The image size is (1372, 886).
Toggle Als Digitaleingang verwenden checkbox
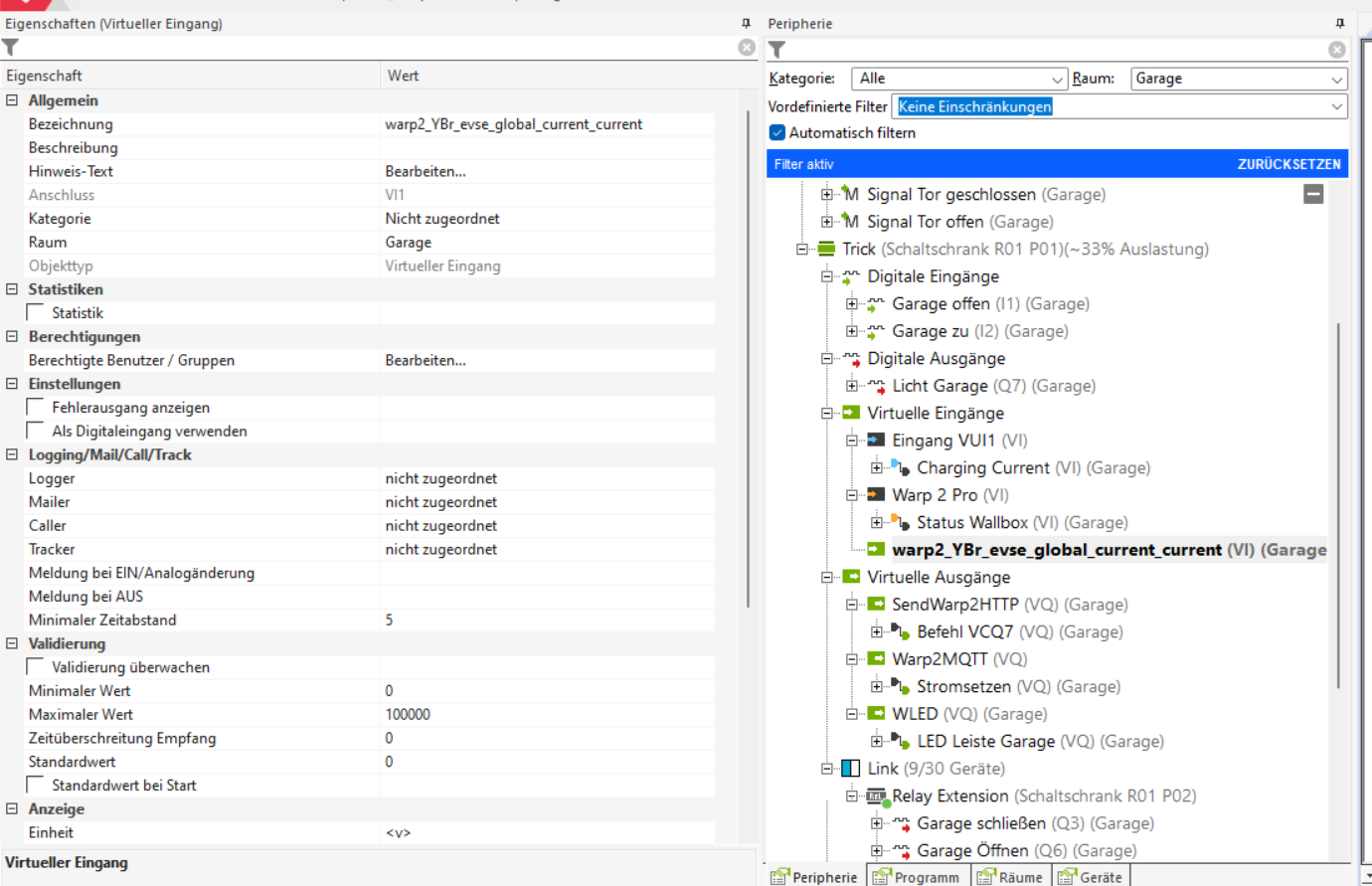[36, 431]
